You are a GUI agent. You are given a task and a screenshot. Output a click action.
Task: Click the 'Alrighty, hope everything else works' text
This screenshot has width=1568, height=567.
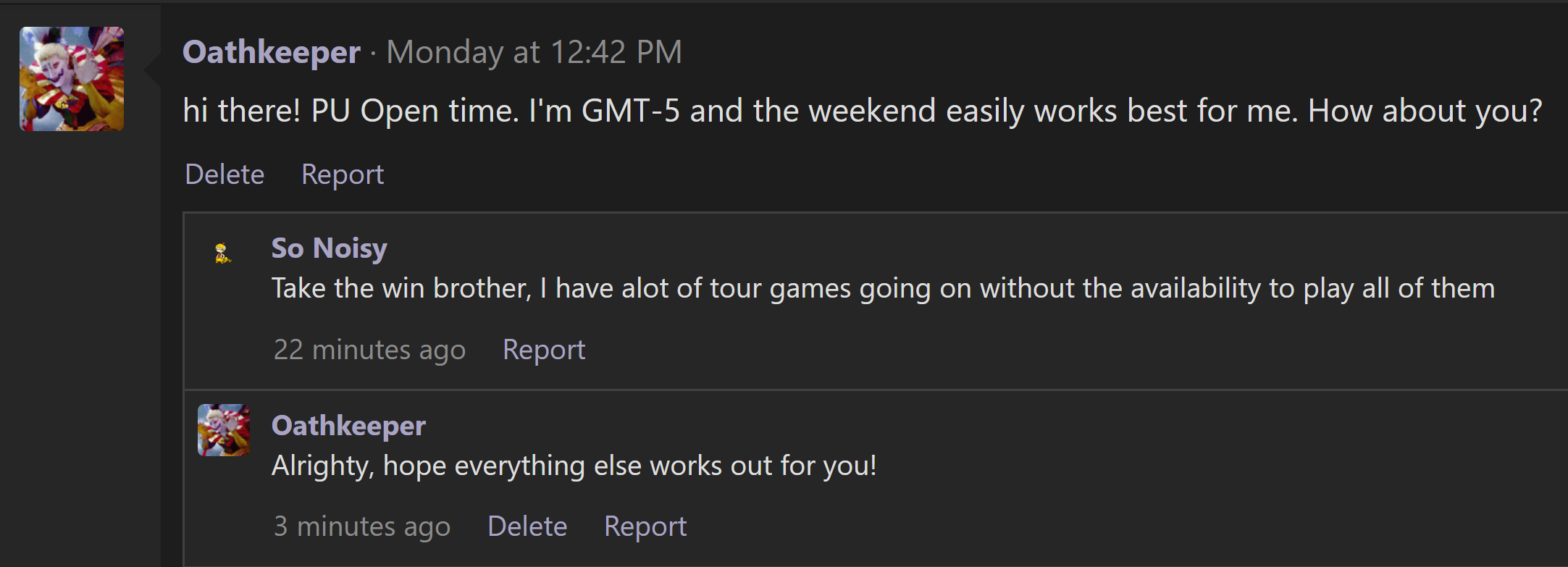point(574,466)
